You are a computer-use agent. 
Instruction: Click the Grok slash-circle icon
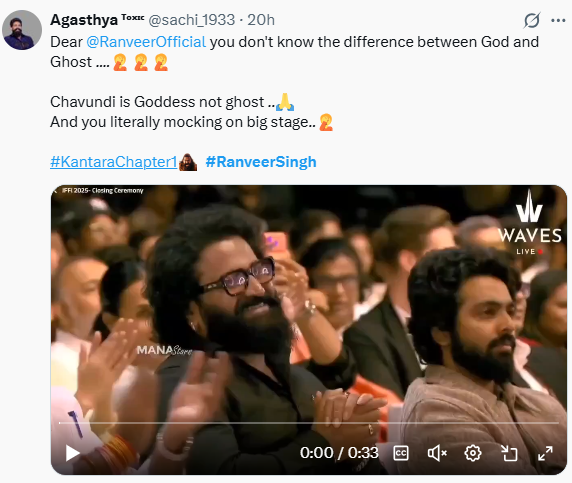pos(532,20)
